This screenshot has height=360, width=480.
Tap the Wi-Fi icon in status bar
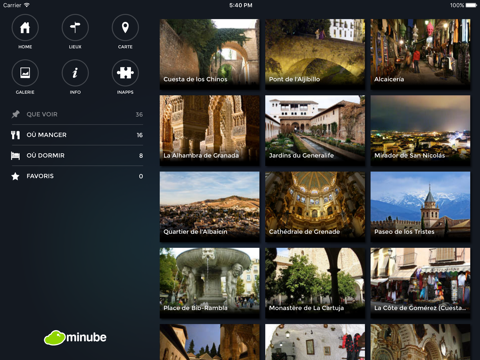[x=27, y=5]
